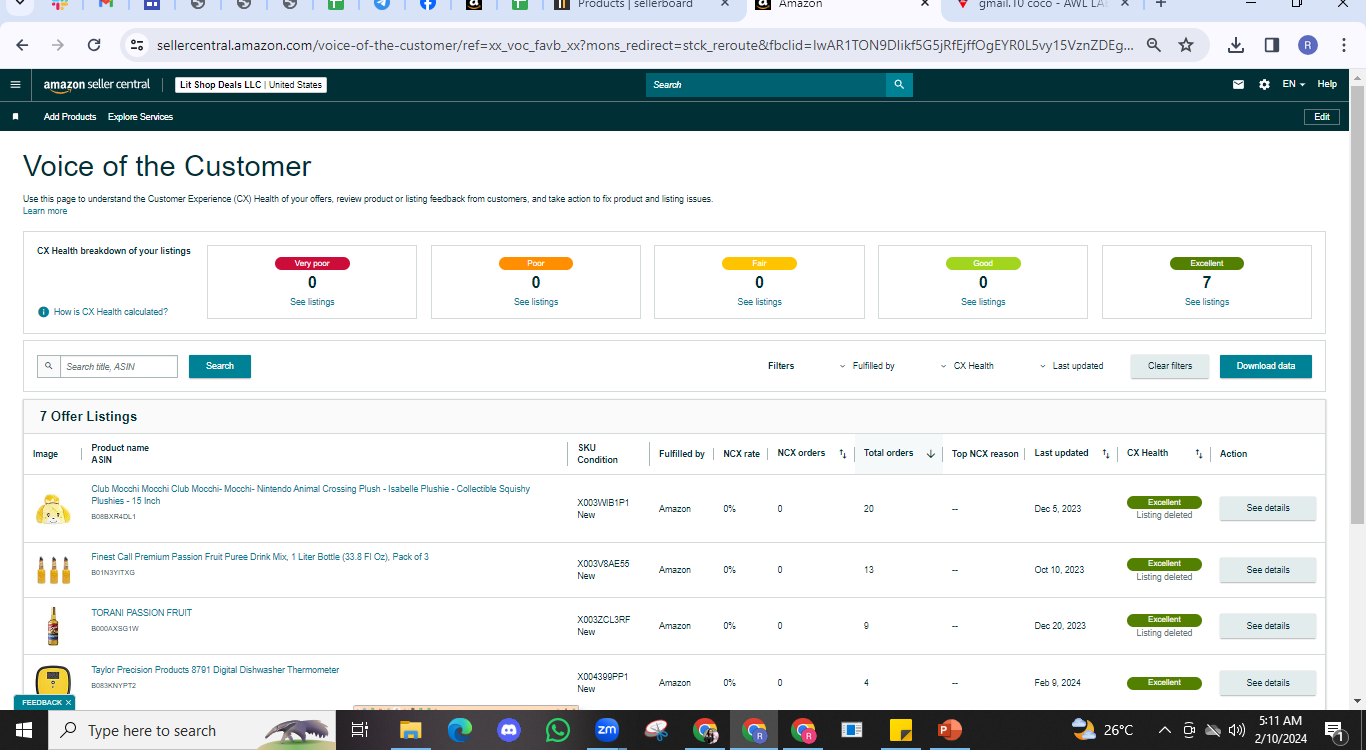Sort by CX Health arrows
Image resolution: width=1366 pixels, height=750 pixels.
tap(1198, 454)
